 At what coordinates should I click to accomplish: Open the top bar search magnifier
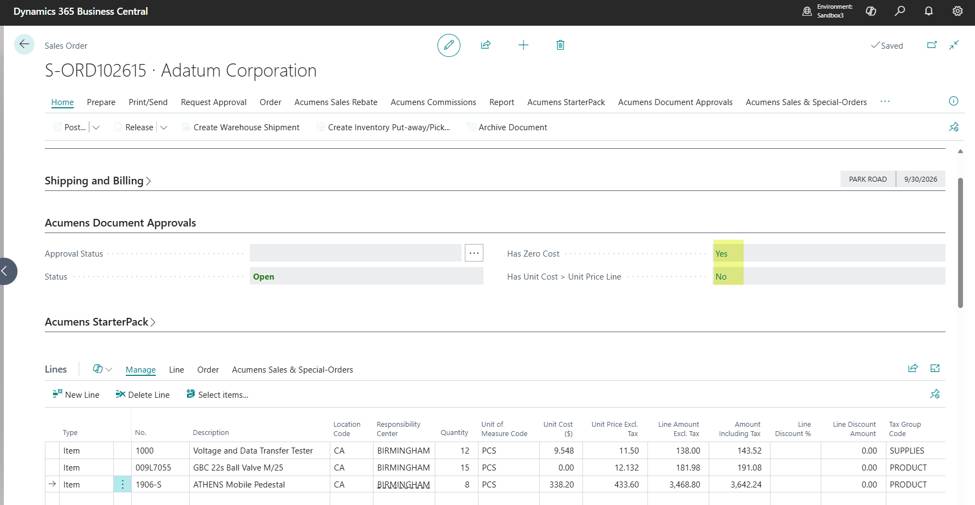(x=900, y=11)
